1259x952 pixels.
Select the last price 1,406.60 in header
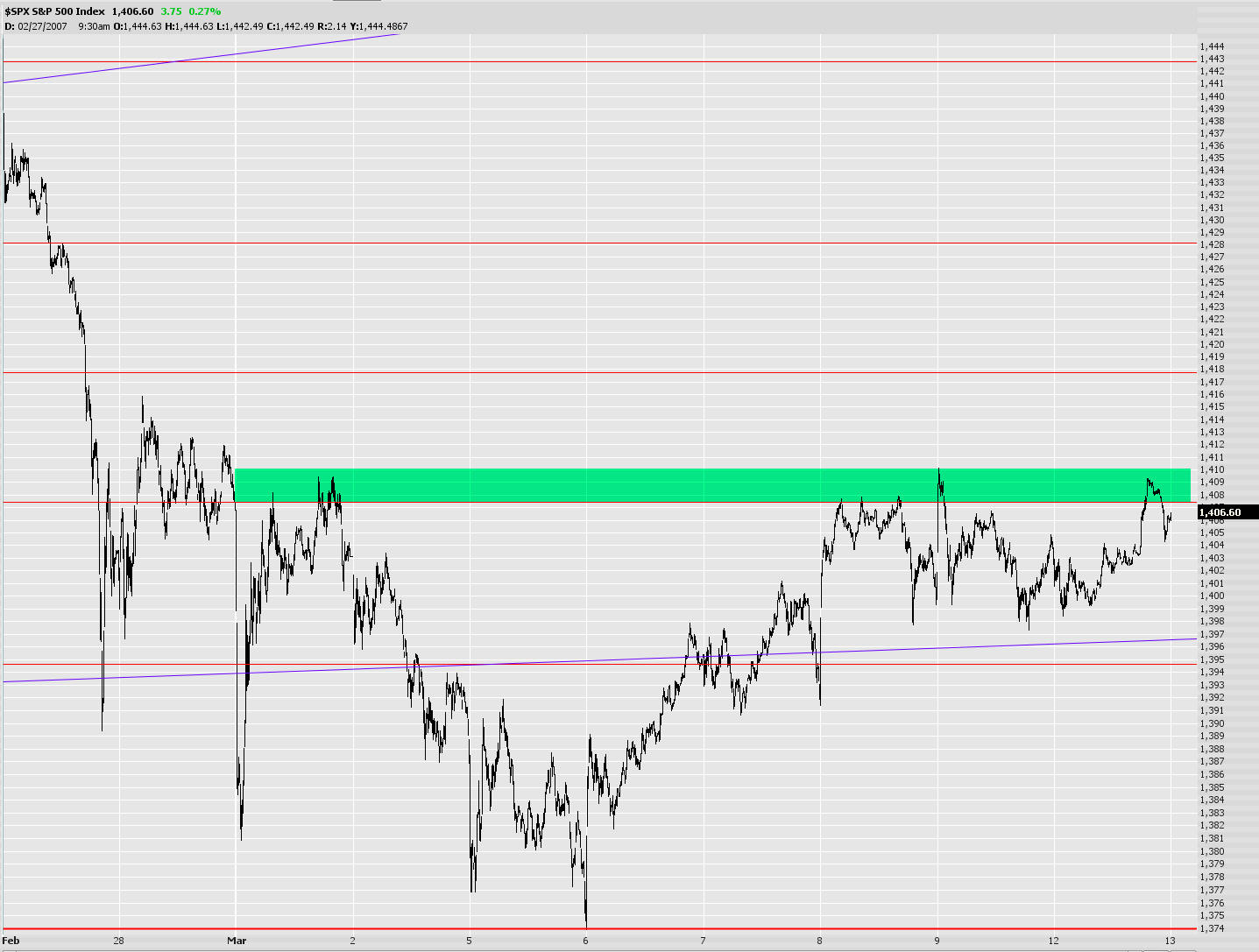133,11
